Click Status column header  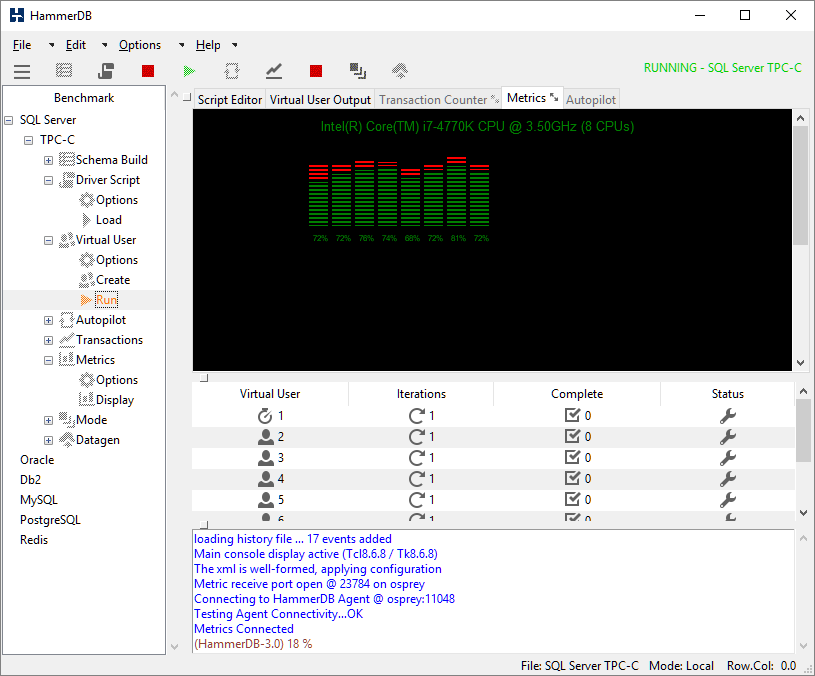728,394
